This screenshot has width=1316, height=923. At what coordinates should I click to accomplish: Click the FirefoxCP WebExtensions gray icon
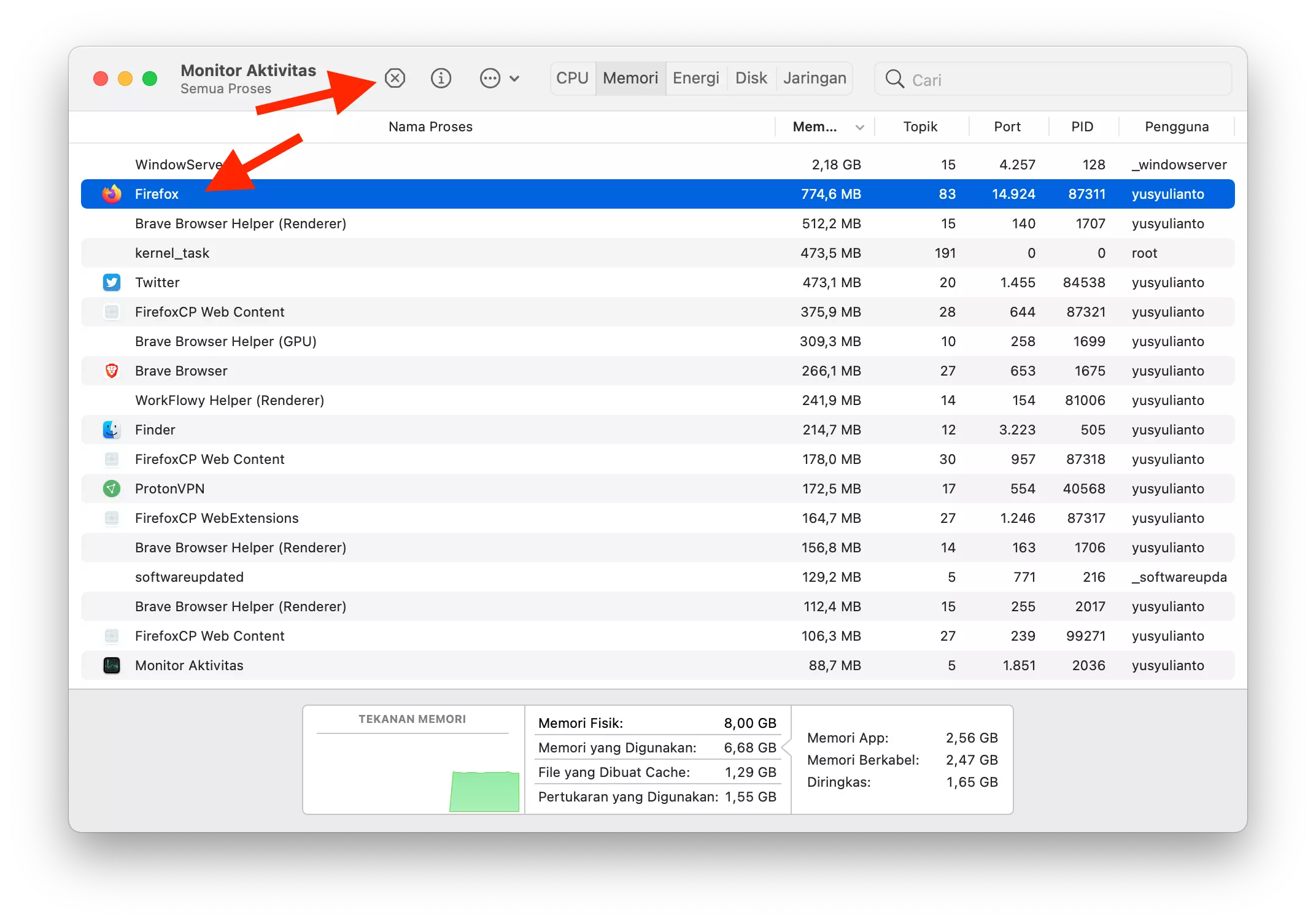click(x=112, y=518)
